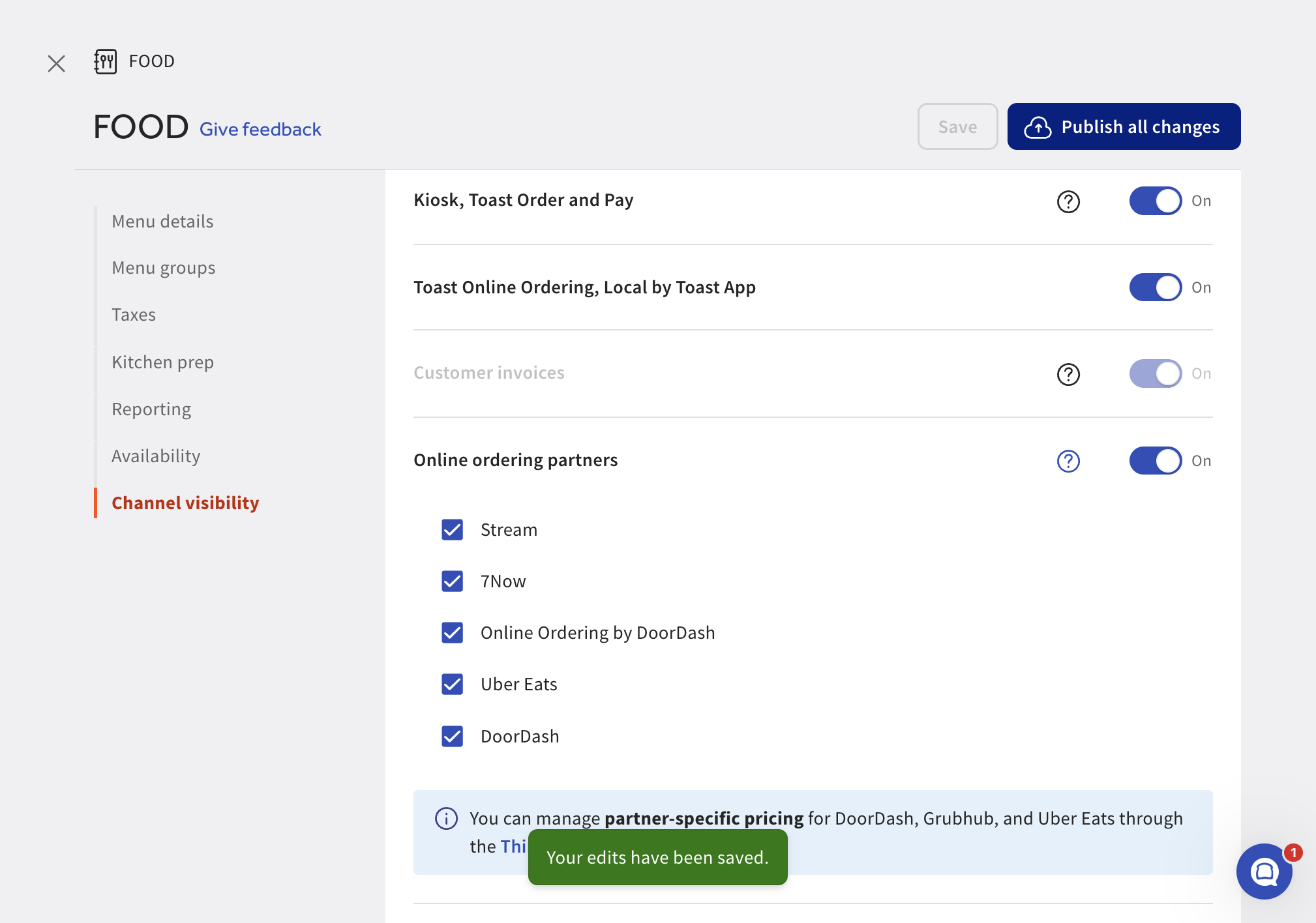The width and height of the screenshot is (1316, 923).
Task: Open the Availability section
Action: (x=156, y=456)
